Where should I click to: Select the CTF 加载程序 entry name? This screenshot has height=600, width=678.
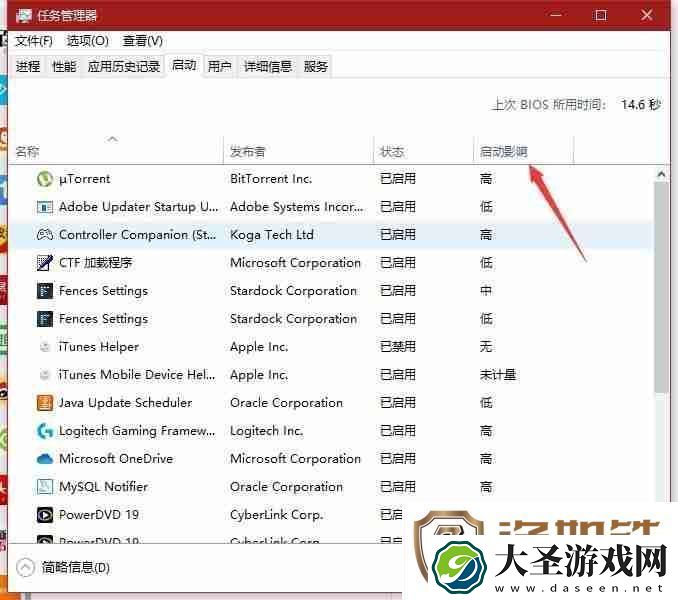coord(96,263)
